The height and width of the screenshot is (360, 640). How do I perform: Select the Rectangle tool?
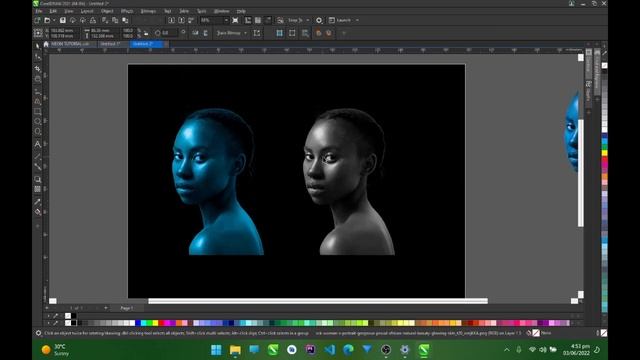38,111
